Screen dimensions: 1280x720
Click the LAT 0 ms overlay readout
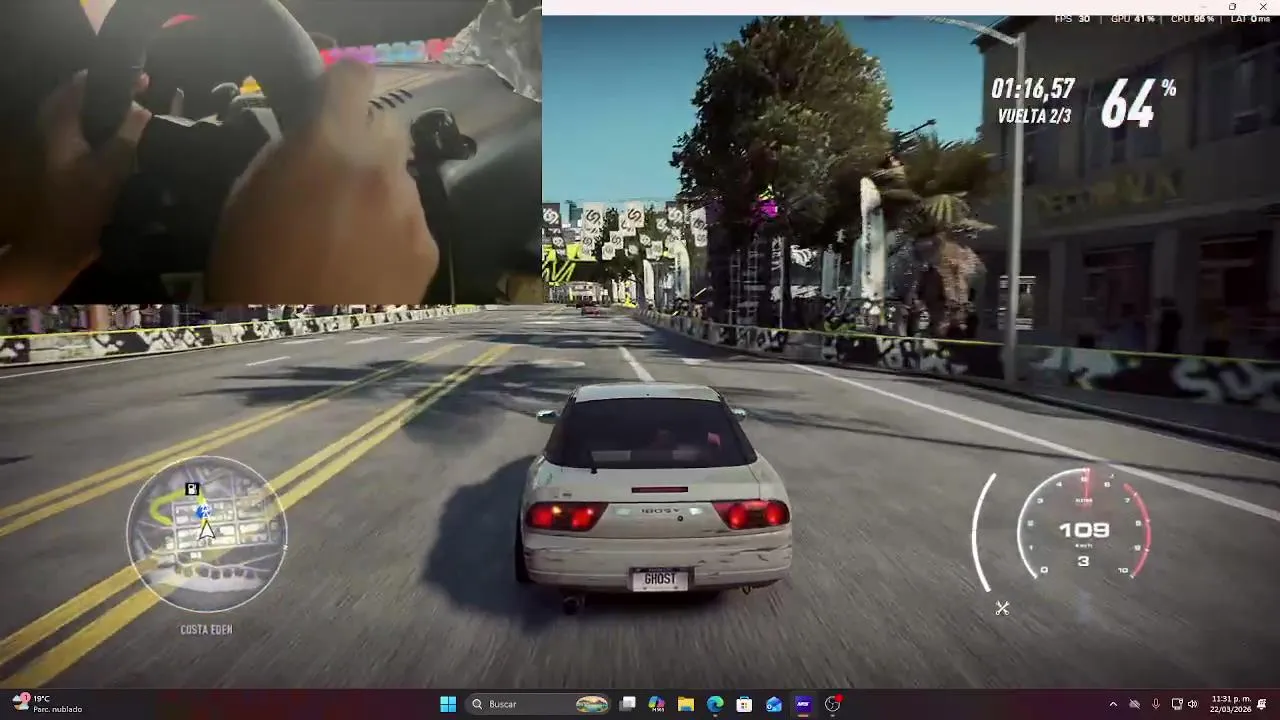(x=1250, y=19)
